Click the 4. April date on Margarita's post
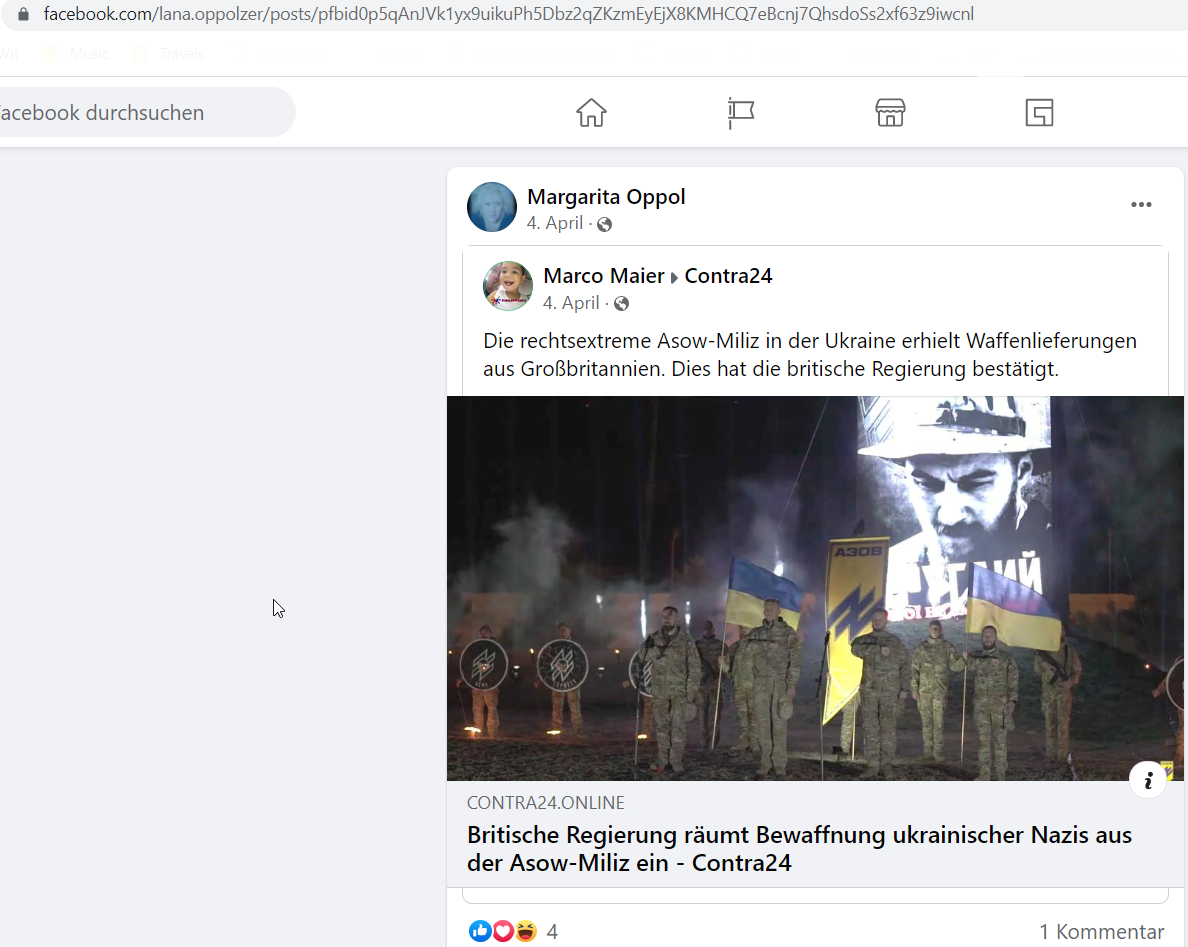The width and height of the screenshot is (1188, 947). pos(555,223)
